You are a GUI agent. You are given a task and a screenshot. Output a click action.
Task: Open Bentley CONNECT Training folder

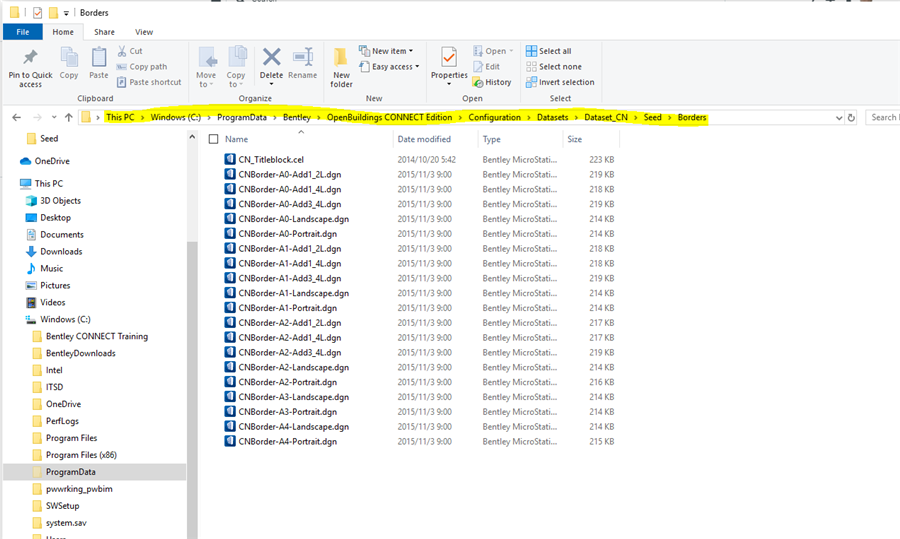coord(90,336)
